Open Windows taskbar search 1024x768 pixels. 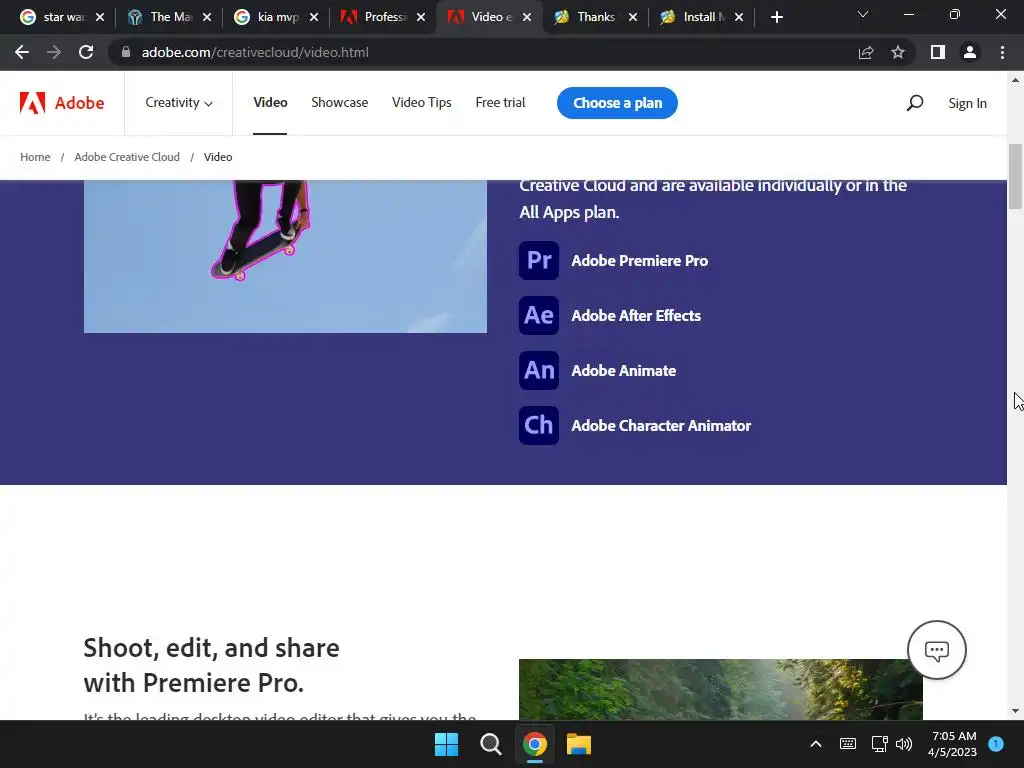(x=490, y=744)
